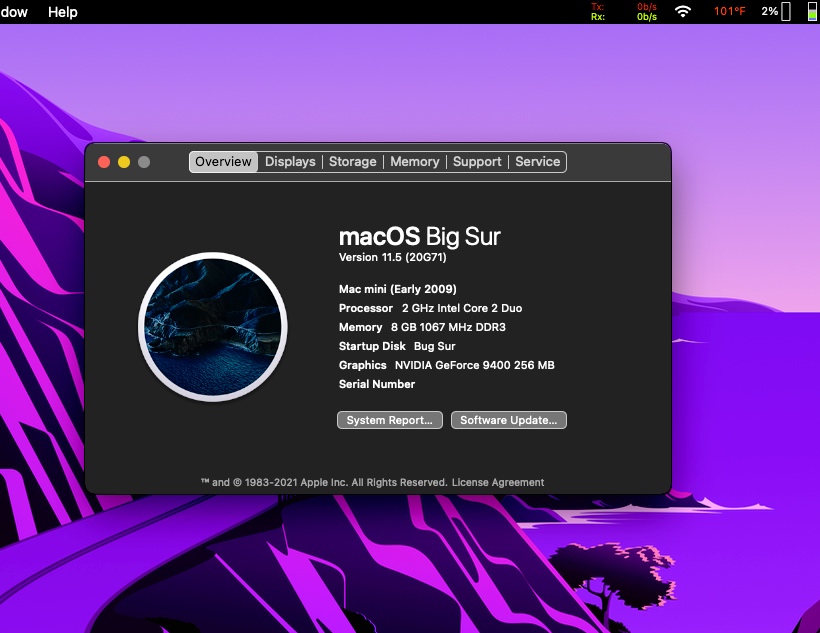Screen dimensions: 820x633
Task: Select the Overview tab
Action: click(223, 162)
